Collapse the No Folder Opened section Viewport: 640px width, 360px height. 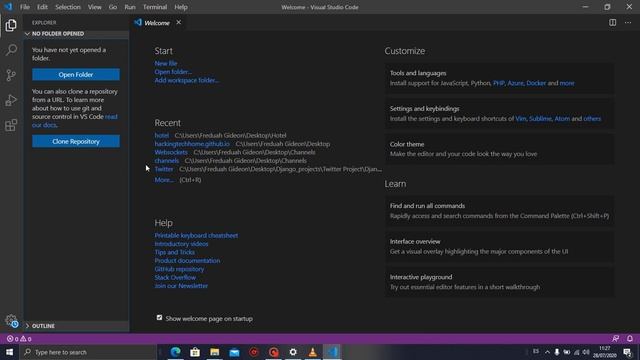[76, 33]
